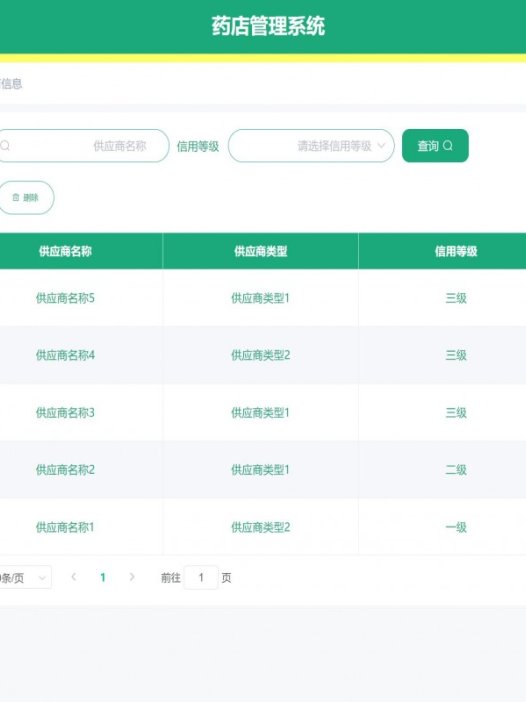The image size is (526, 702).
Task: Click 二级 credit level cell
Action: pyautogui.click(x=456, y=470)
